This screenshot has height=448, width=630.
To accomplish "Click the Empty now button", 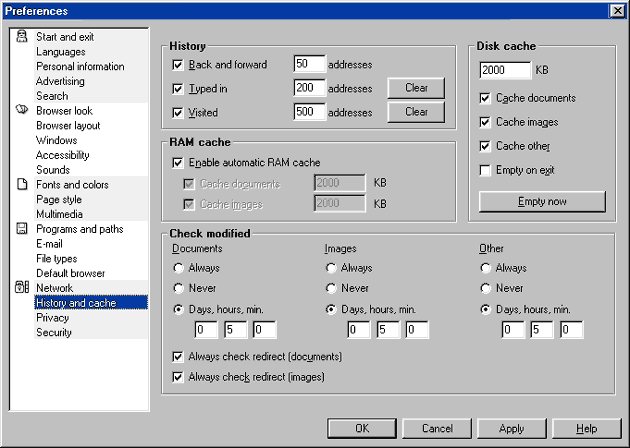I will tap(542, 201).
